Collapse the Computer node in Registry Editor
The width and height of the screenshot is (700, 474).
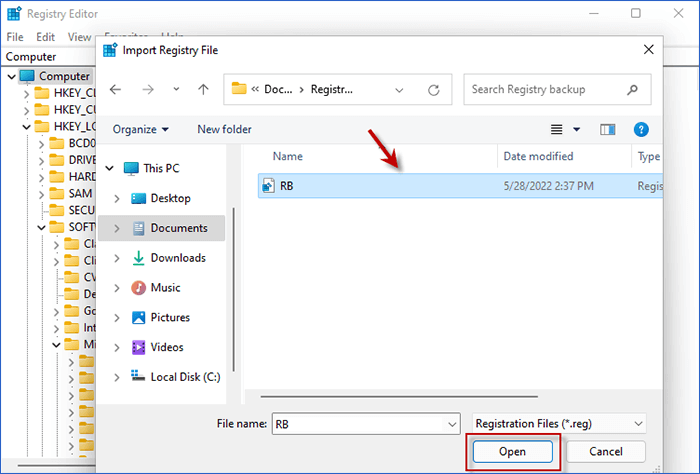(x=11, y=77)
